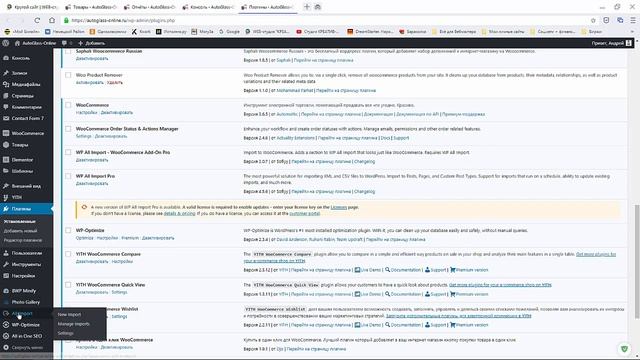
Task: Select the Saphali Woocommerce Russian checkbox
Action: (68, 51)
